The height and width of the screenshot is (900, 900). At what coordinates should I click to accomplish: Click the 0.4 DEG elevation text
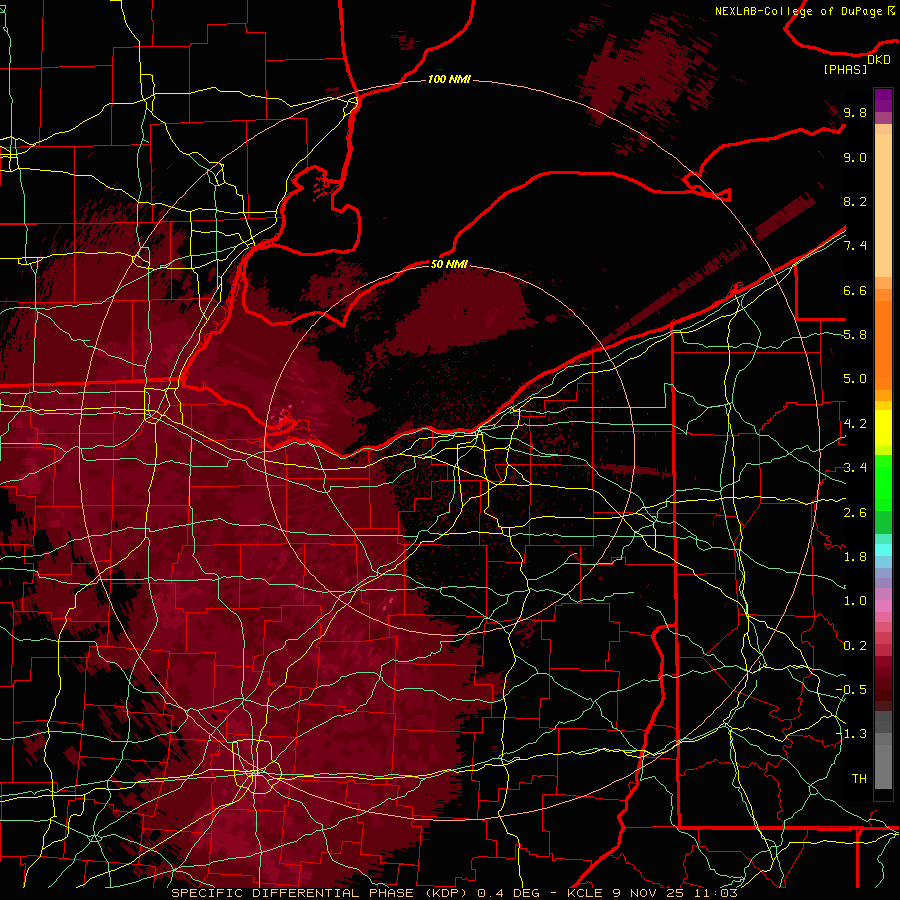coord(511,893)
